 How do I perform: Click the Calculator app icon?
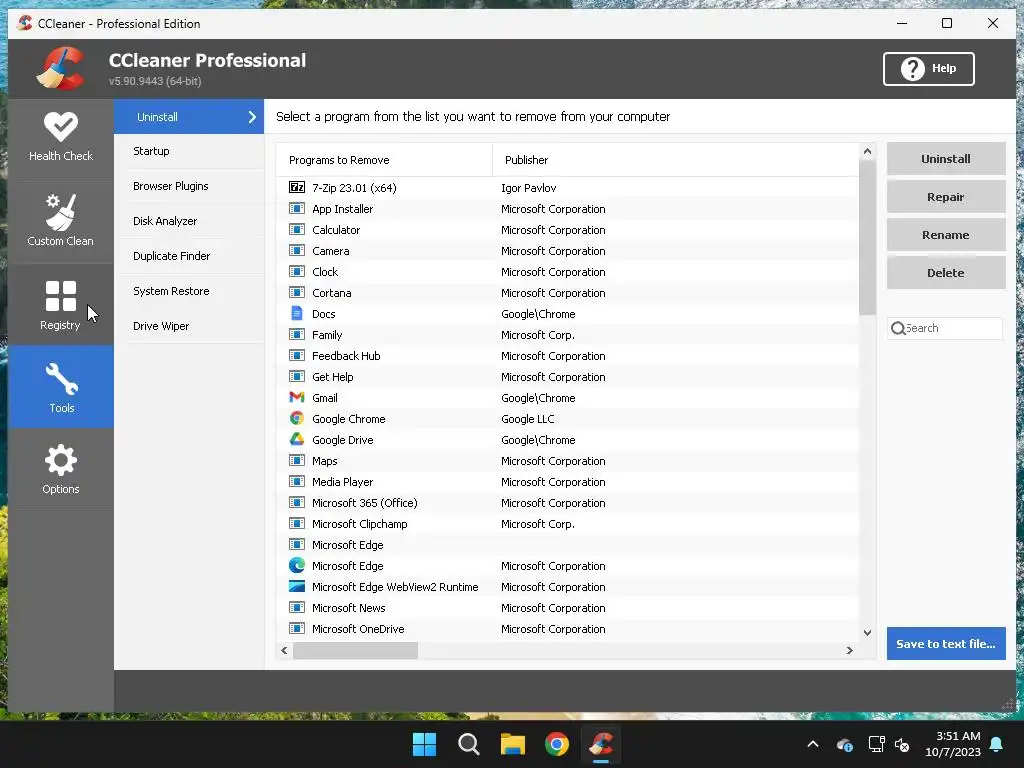pos(296,230)
